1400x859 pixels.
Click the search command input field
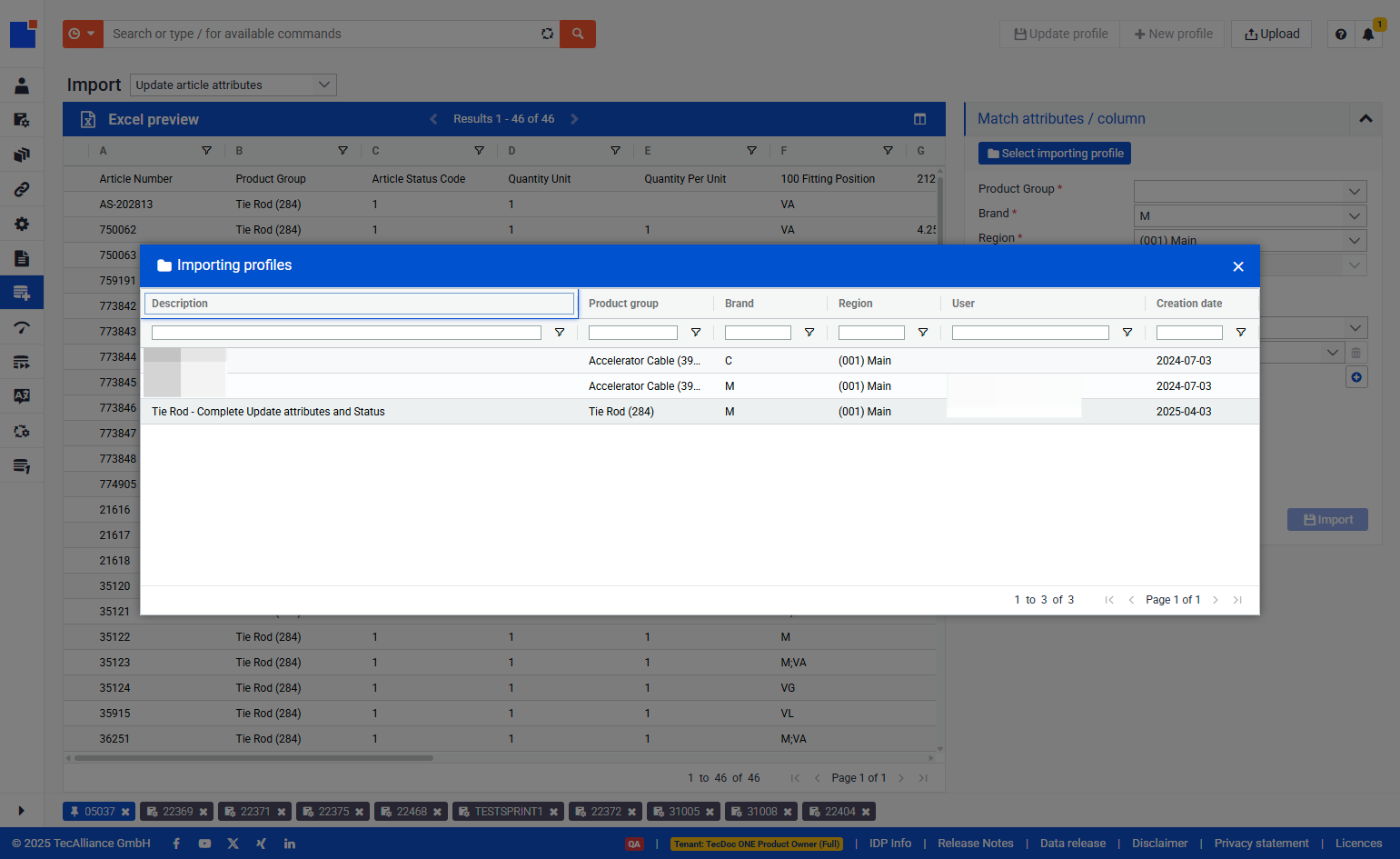[x=323, y=34]
